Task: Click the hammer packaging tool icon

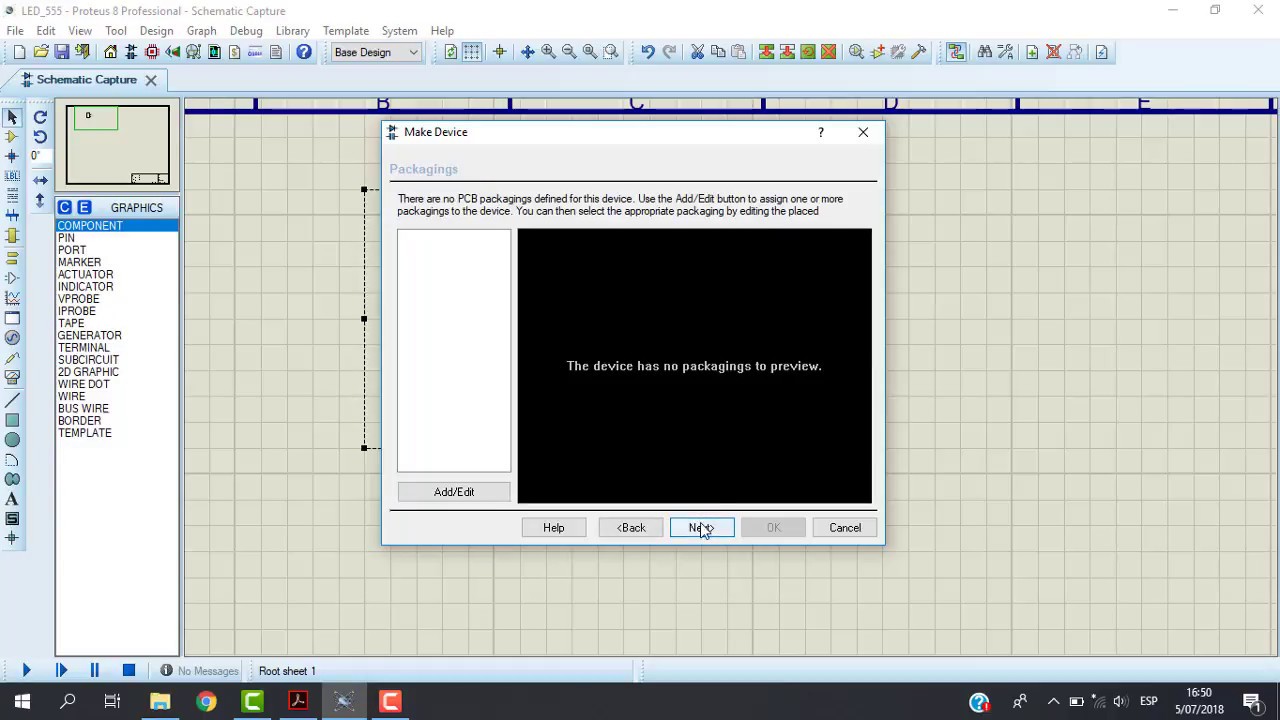Action: point(920,52)
